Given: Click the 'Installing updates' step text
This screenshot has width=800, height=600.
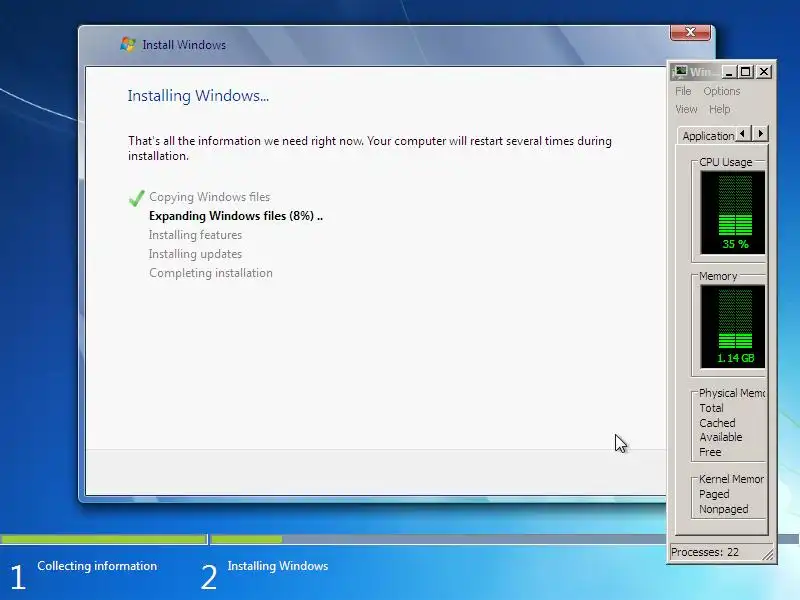Looking at the screenshot, I should (x=195, y=254).
